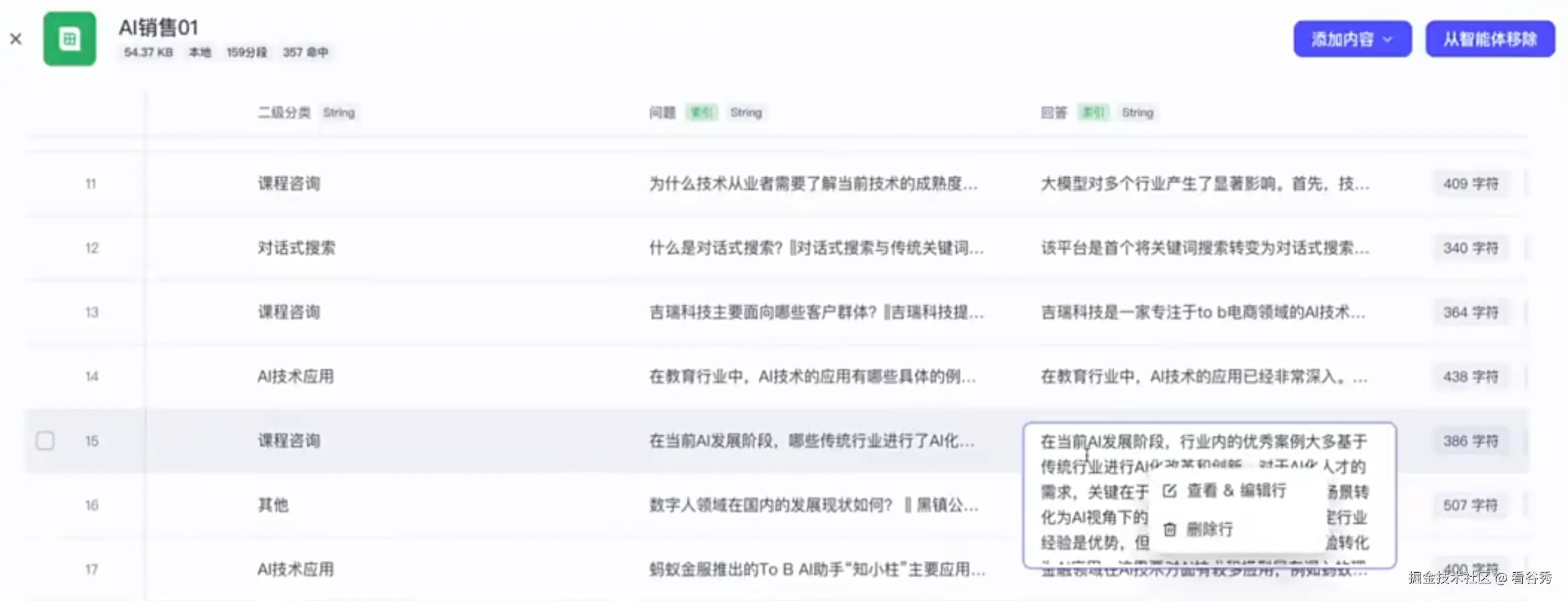Click the 409 字符 count on row 11
Image resolution: width=1568 pixels, height=601 pixels.
[1470, 183]
